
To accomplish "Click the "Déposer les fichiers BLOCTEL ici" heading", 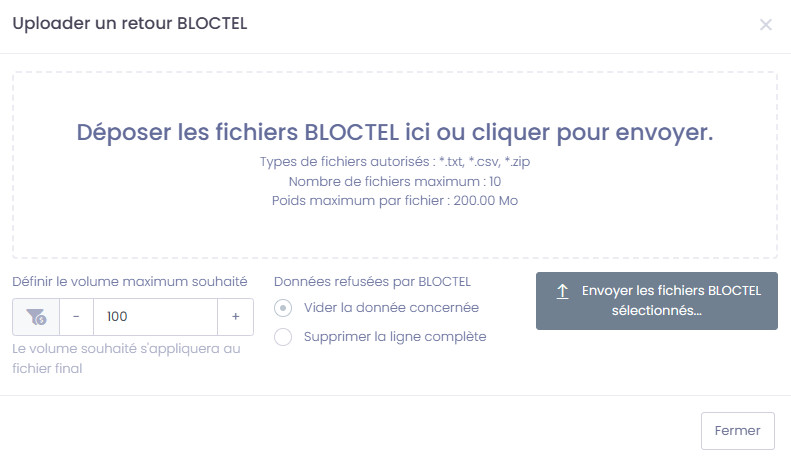I will pos(395,133).
